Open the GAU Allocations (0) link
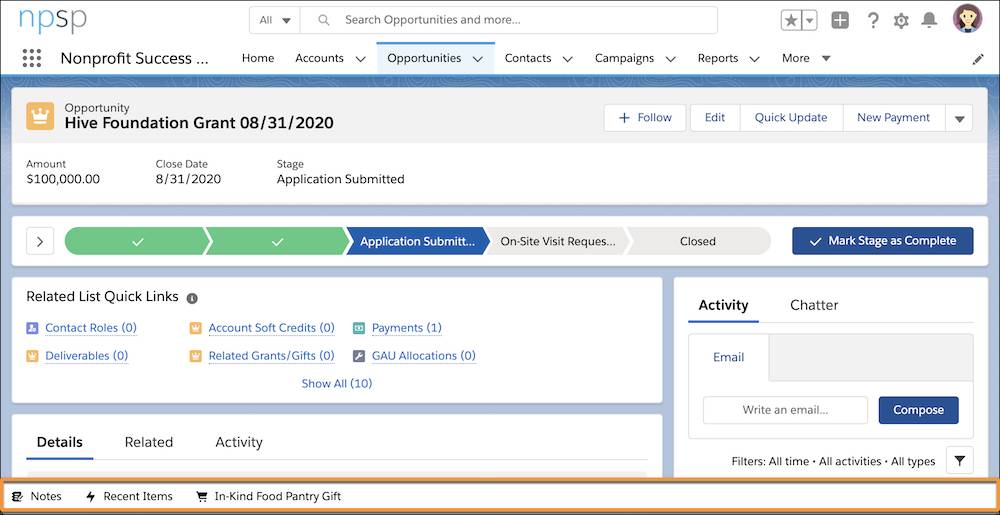 424,356
